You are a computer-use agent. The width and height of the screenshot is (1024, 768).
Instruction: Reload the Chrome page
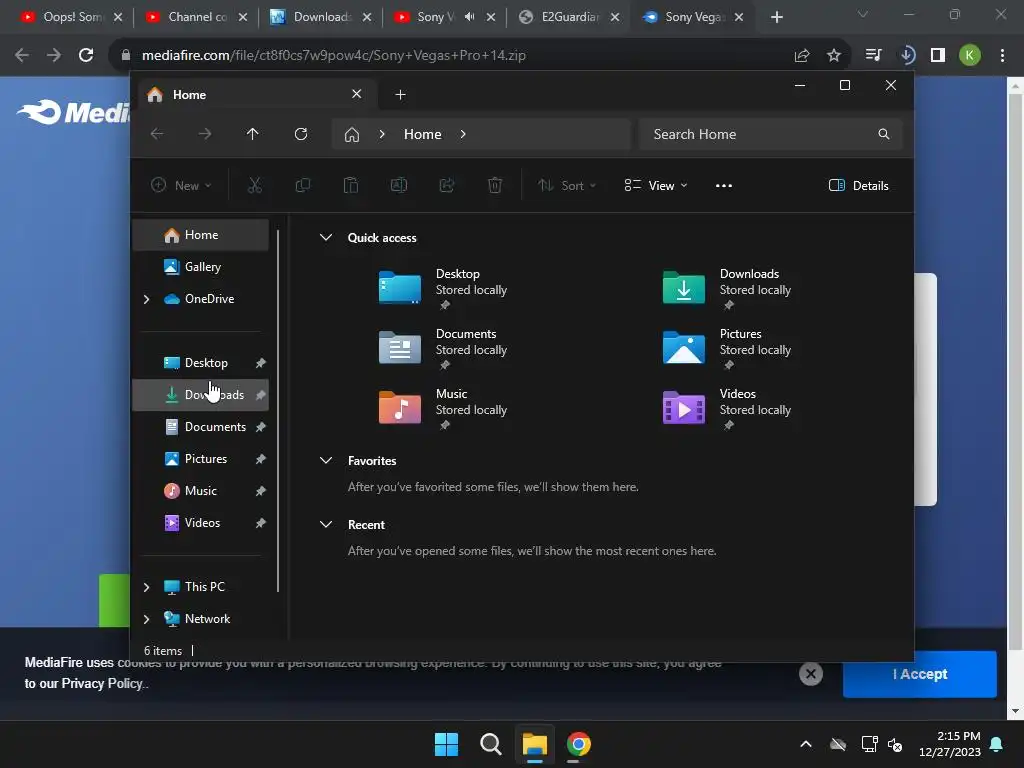[x=86, y=55]
